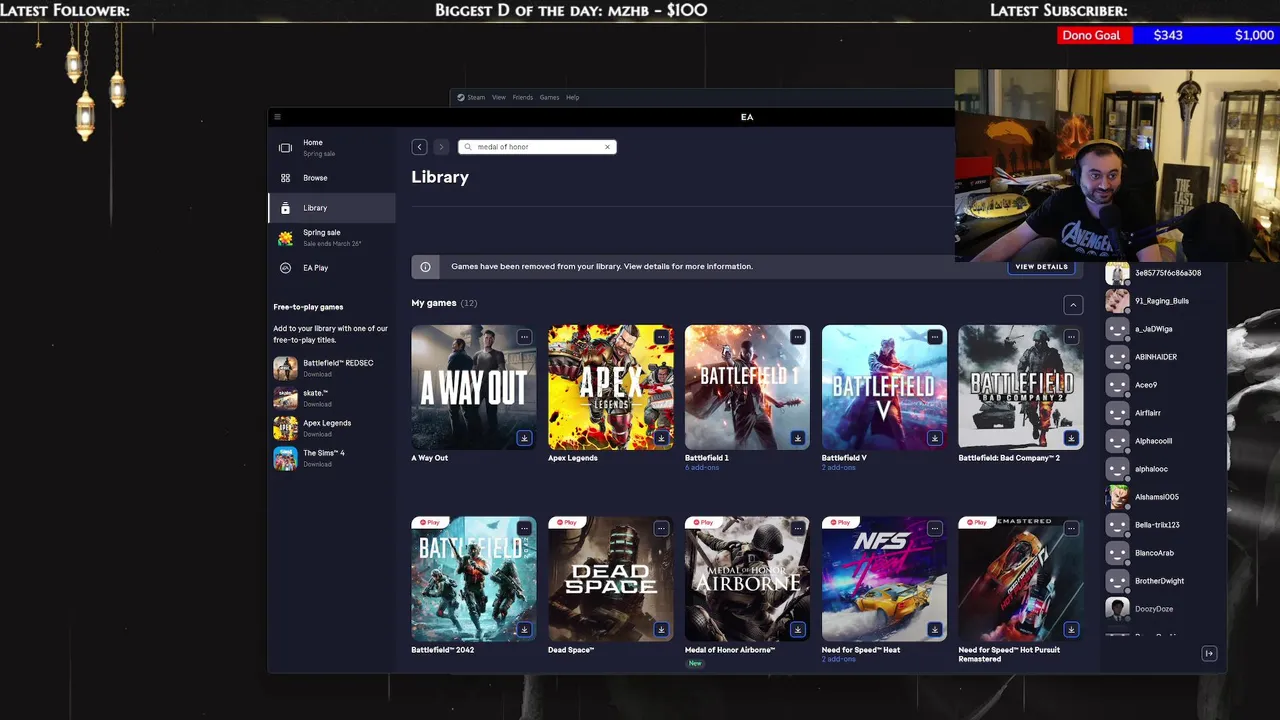This screenshot has height=720, width=1280.
Task: Open options menu on Apex Legends card
Action: click(x=661, y=337)
